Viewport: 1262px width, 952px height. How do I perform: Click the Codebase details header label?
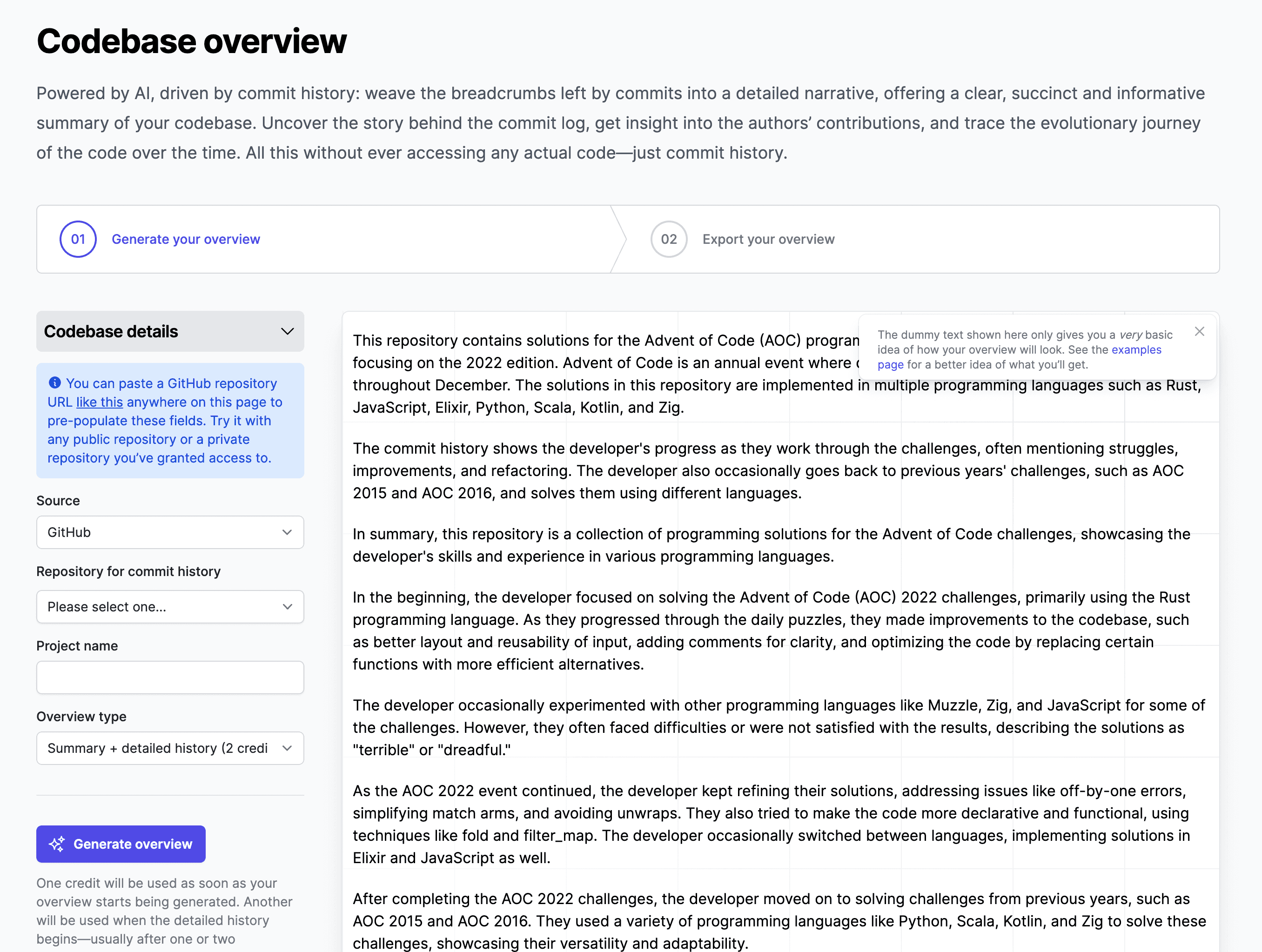pos(111,331)
